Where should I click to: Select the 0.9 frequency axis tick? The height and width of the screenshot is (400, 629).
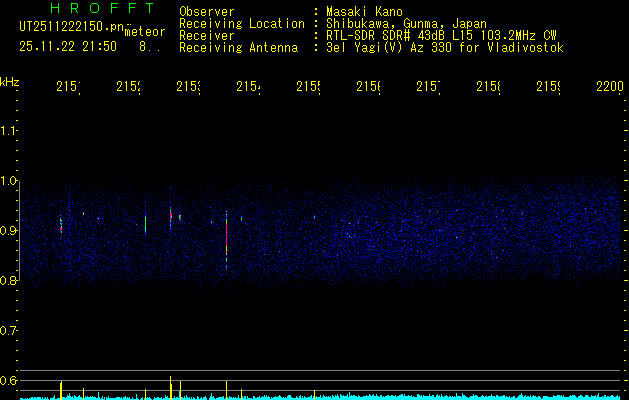click(9, 231)
